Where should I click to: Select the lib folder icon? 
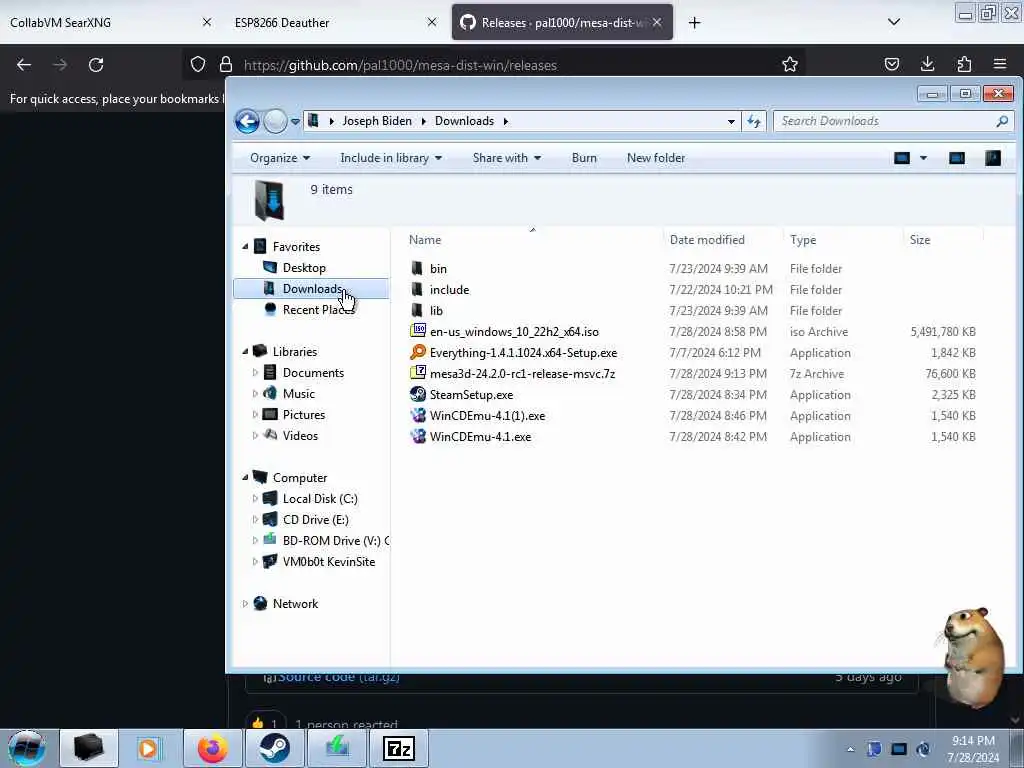(x=417, y=310)
